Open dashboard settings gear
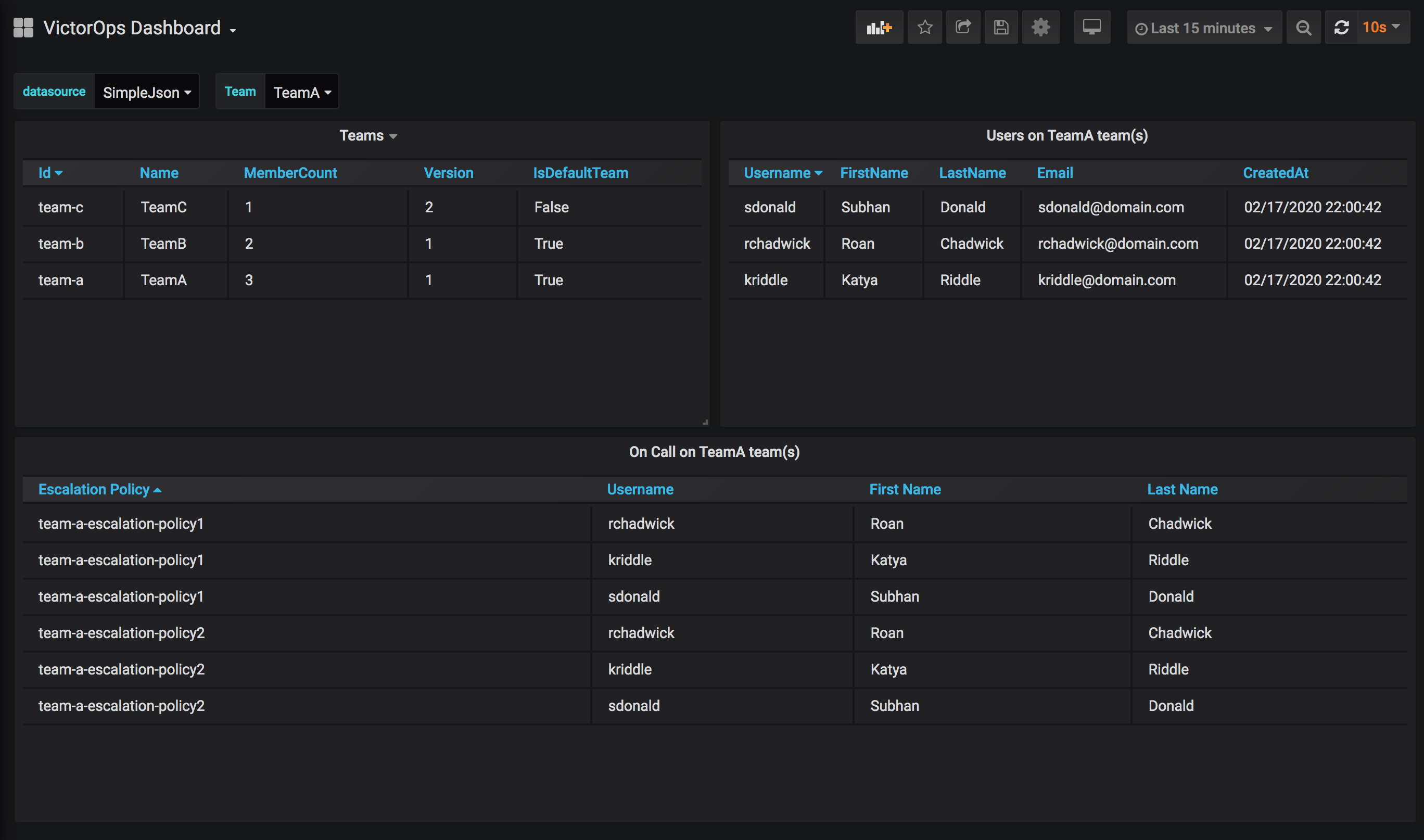This screenshot has height=840, width=1424. point(1040,27)
